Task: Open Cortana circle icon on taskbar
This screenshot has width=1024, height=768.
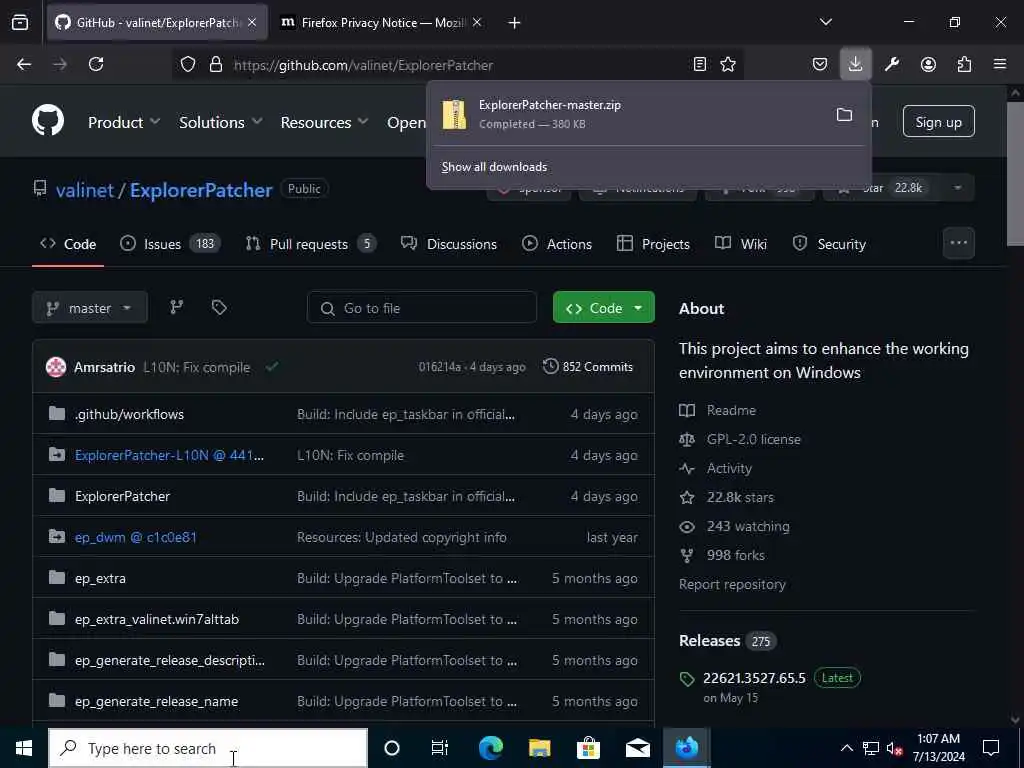Action: click(392, 748)
